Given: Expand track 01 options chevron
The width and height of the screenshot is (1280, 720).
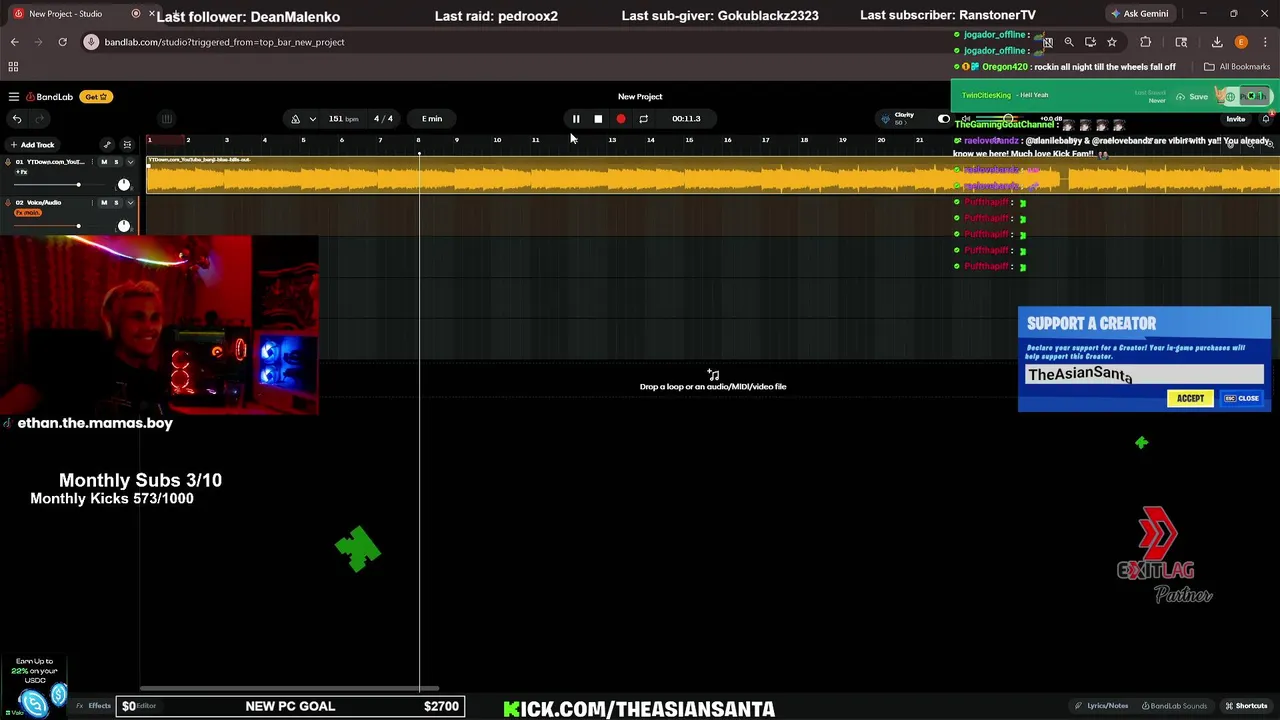Looking at the screenshot, I should [x=130, y=162].
